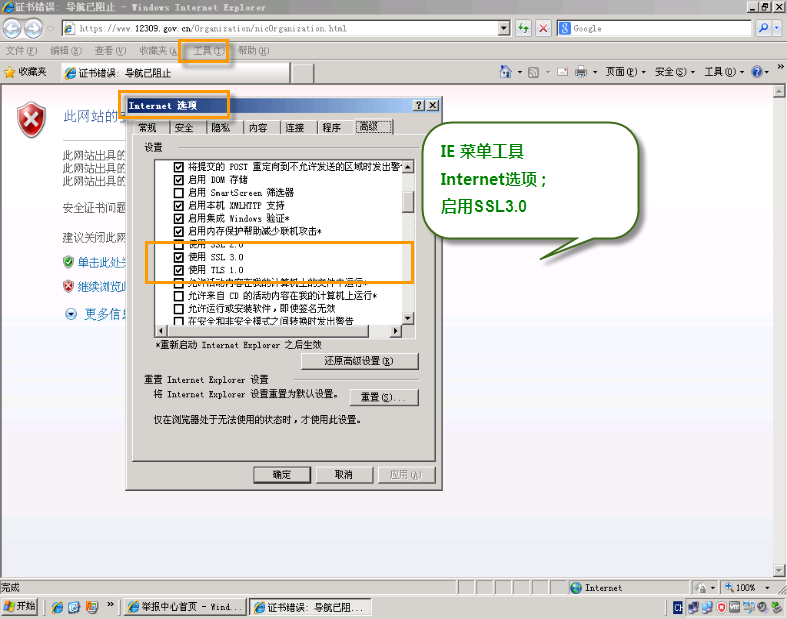Switch to the 安全 tab in Internet 选项
This screenshot has width=787, height=619.
[x=184, y=127]
